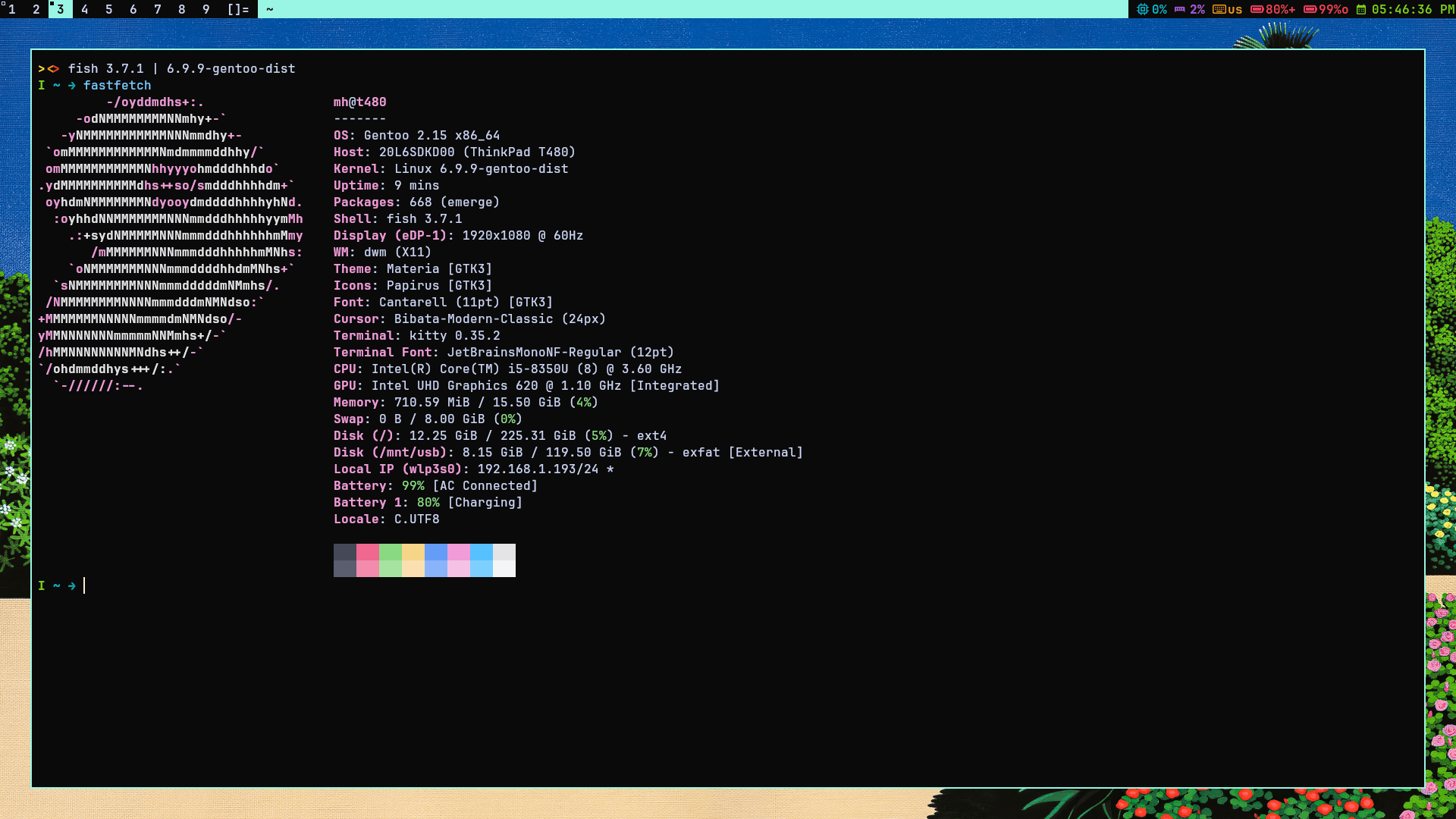
Task: Click the clock time 05:46:36 PM
Action: pyautogui.click(x=1413, y=9)
